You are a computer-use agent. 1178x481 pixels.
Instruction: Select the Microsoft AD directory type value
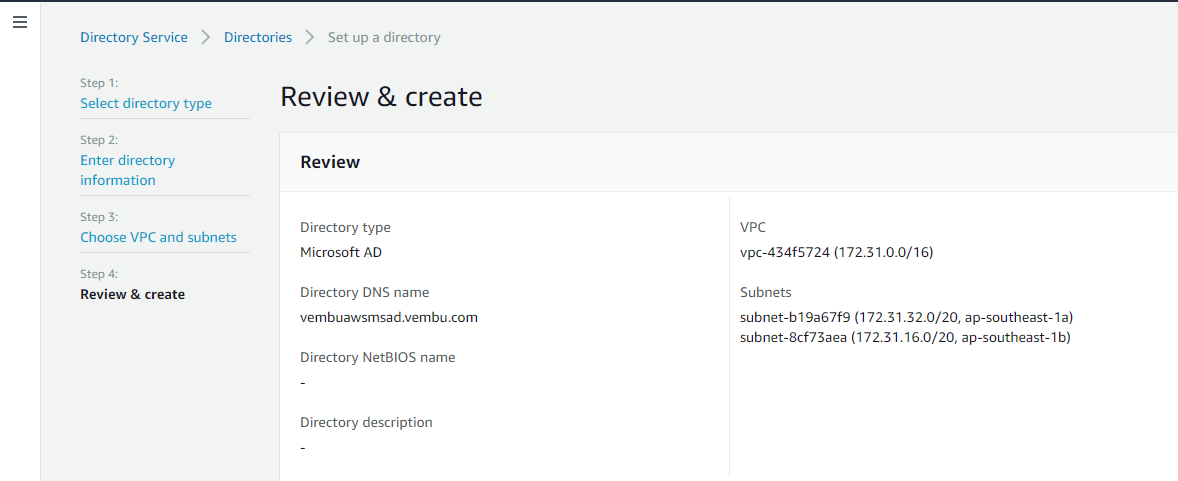341,253
